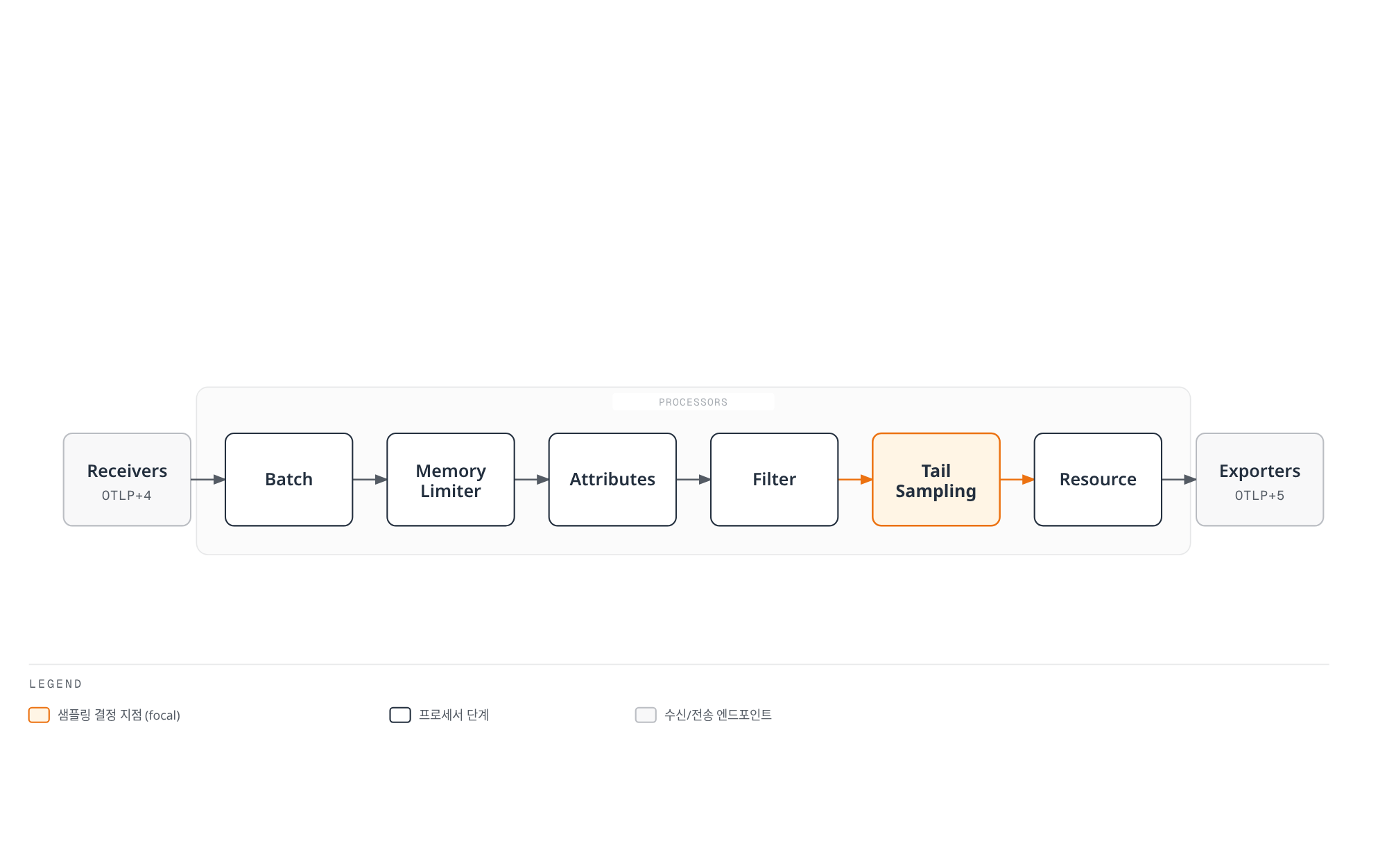Select the Receivers OTLP+4 node
The width and height of the screenshot is (1387, 868).
pyautogui.click(x=127, y=480)
